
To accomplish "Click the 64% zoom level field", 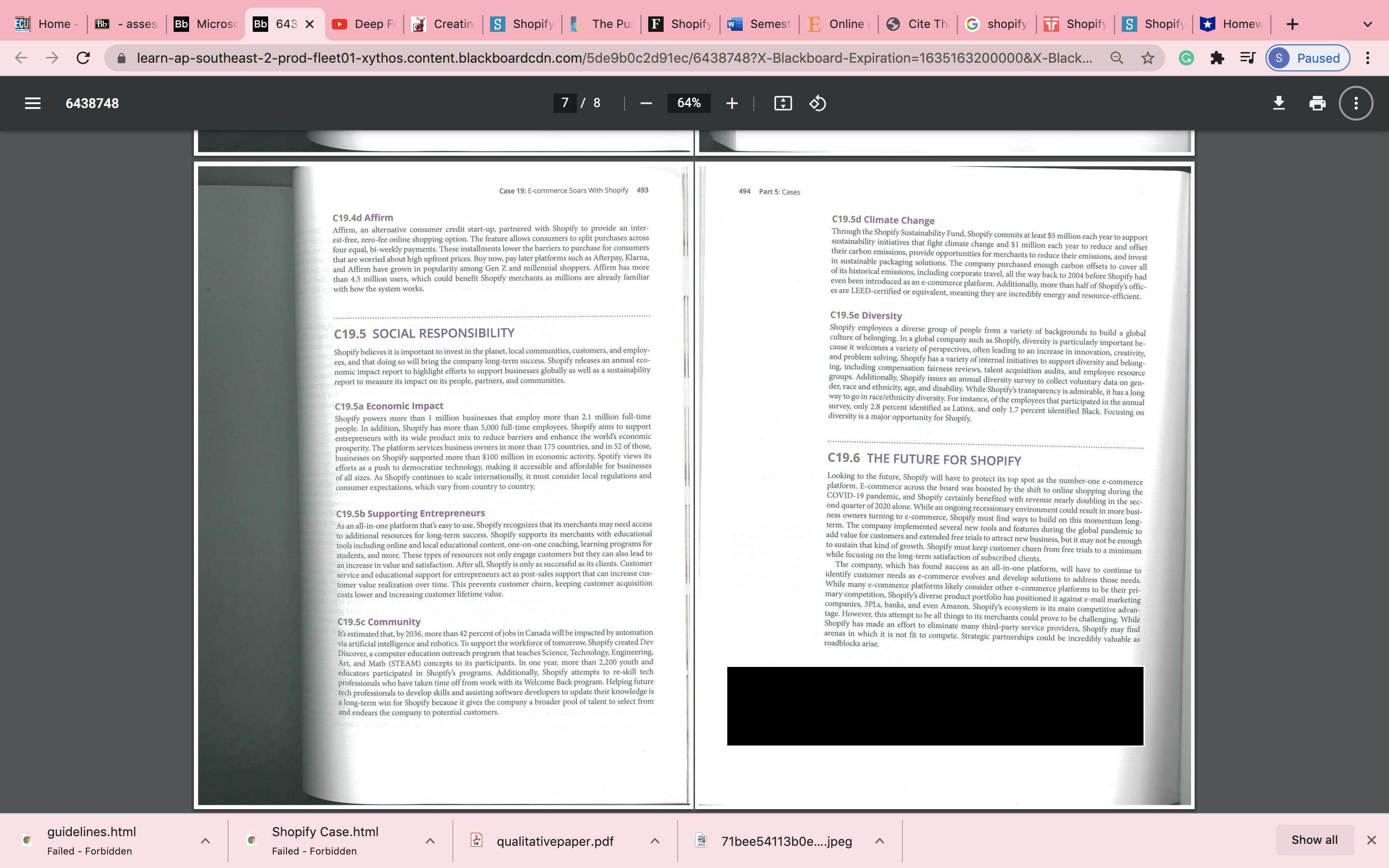I will tap(689, 103).
